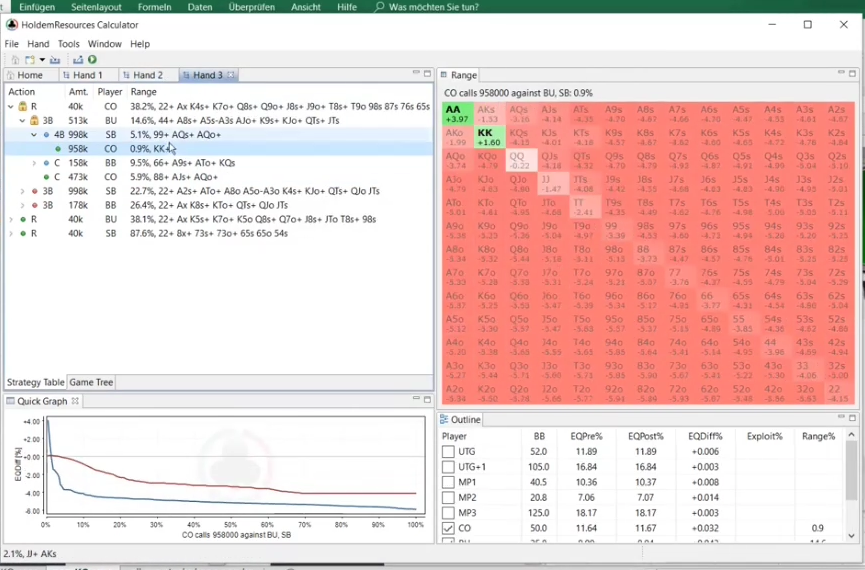
Task: Maximize the Outline panel
Action: click(x=852, y=418)
